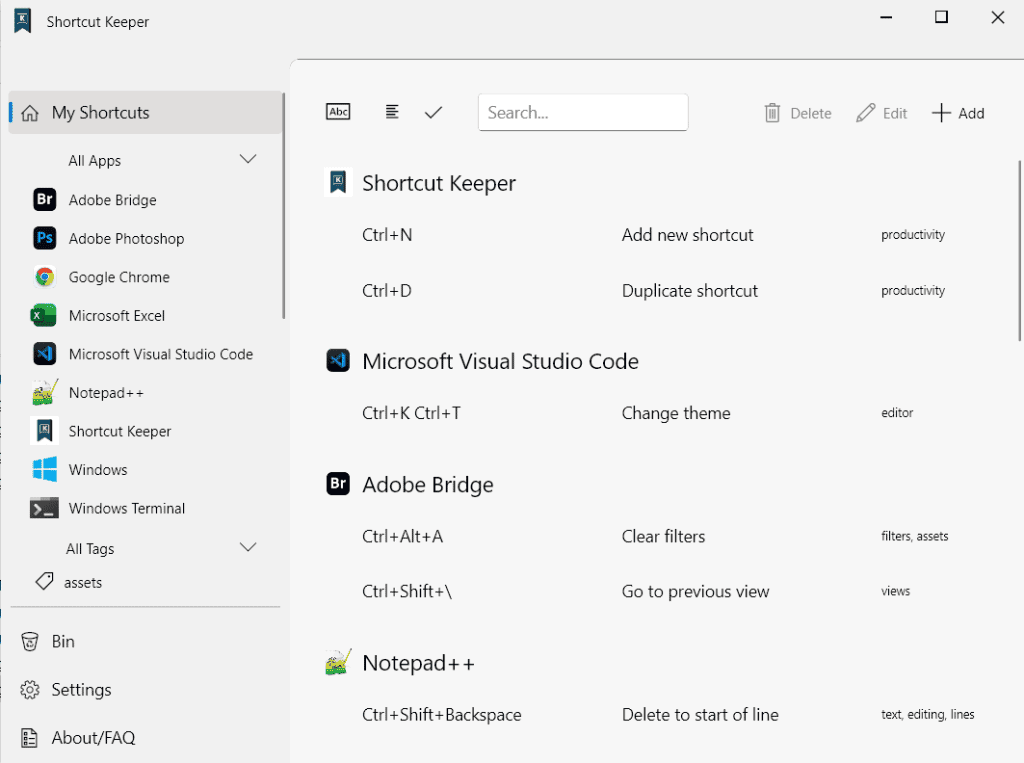1024x763 pixels.
Task: Select Shortcut Keeper in the sidebar
Action: point(145,431)
